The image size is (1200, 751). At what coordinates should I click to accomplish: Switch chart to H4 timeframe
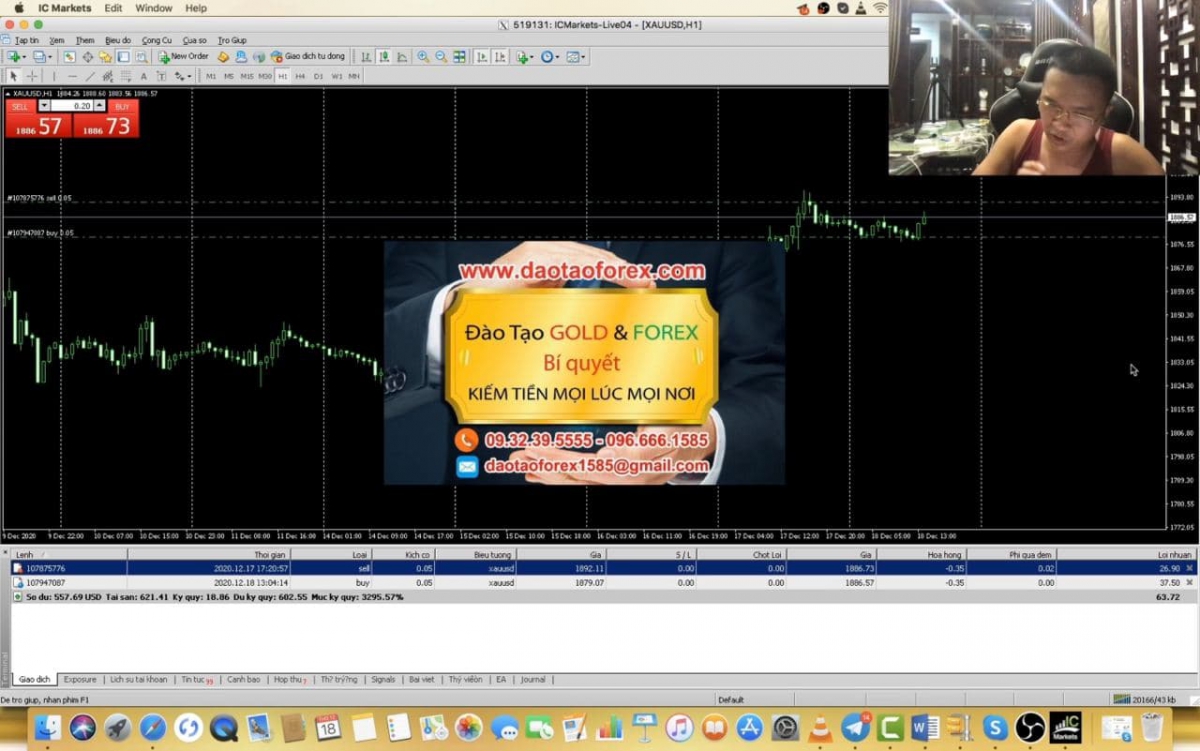point(300,76)
